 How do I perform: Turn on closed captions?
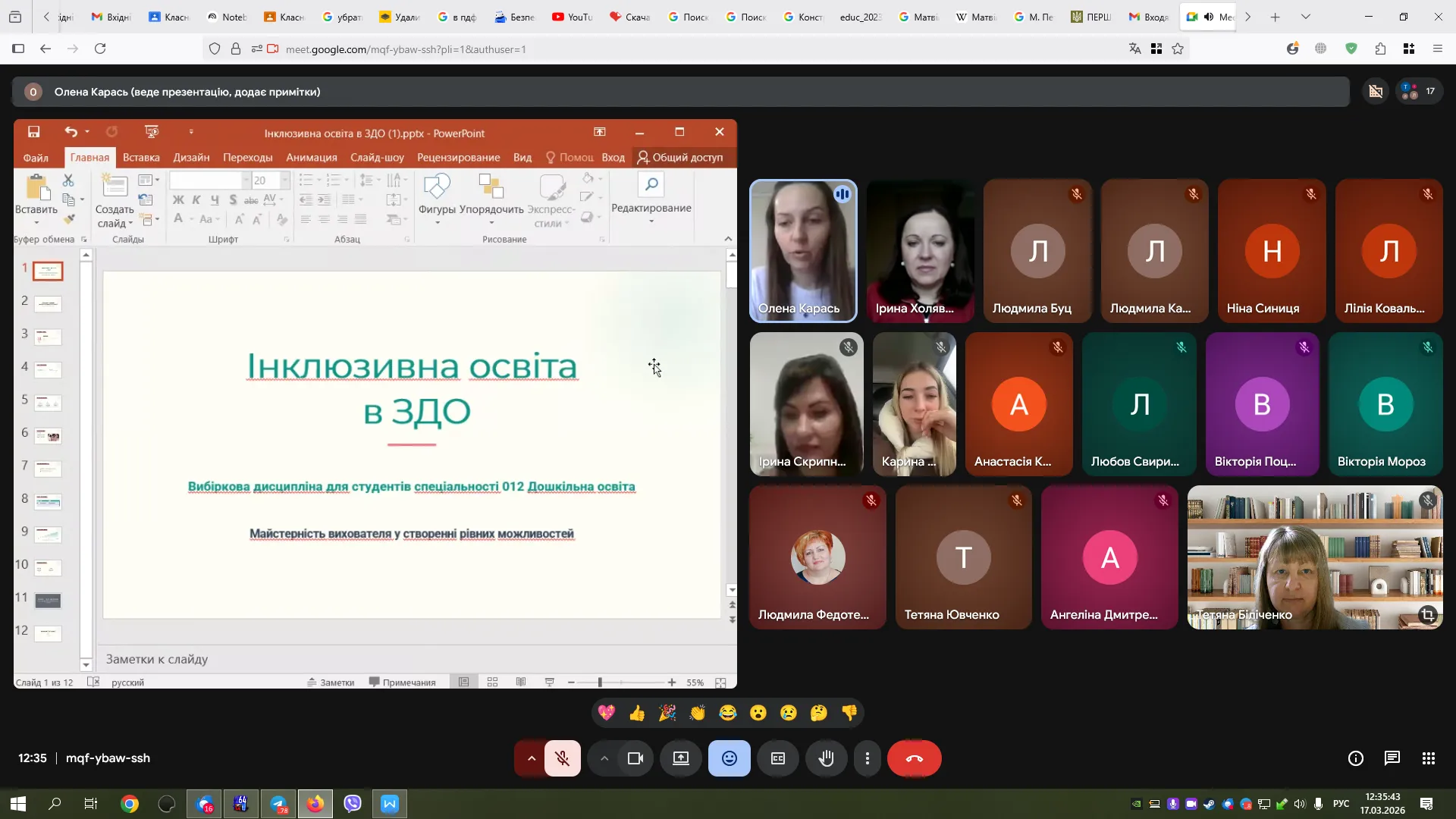(777, 758)
